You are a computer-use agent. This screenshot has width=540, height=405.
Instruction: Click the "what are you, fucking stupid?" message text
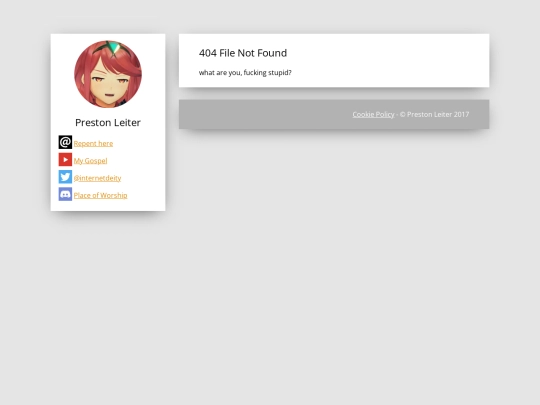coord(245,73)
